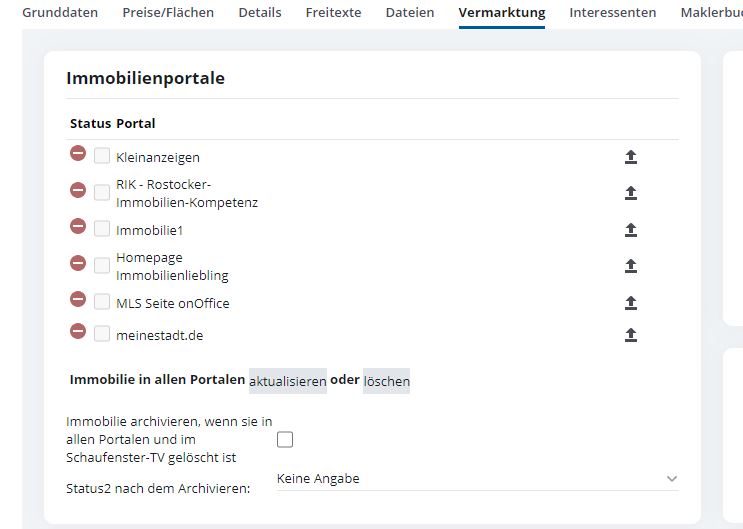This screenshot has width=743, height=529.
Task: Click the aktualisieren button for all portals
Action: pyautogui.click(x=288, y=381)
